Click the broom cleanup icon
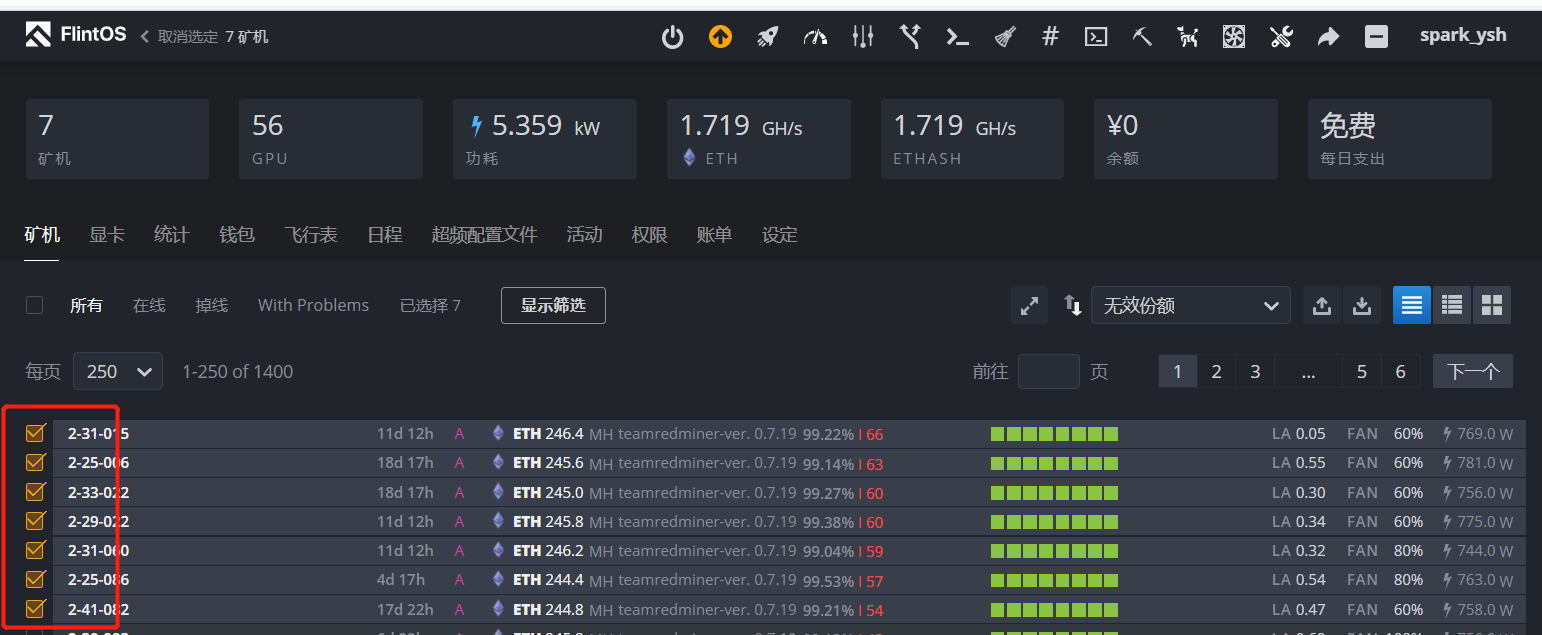 [1004, 36]
